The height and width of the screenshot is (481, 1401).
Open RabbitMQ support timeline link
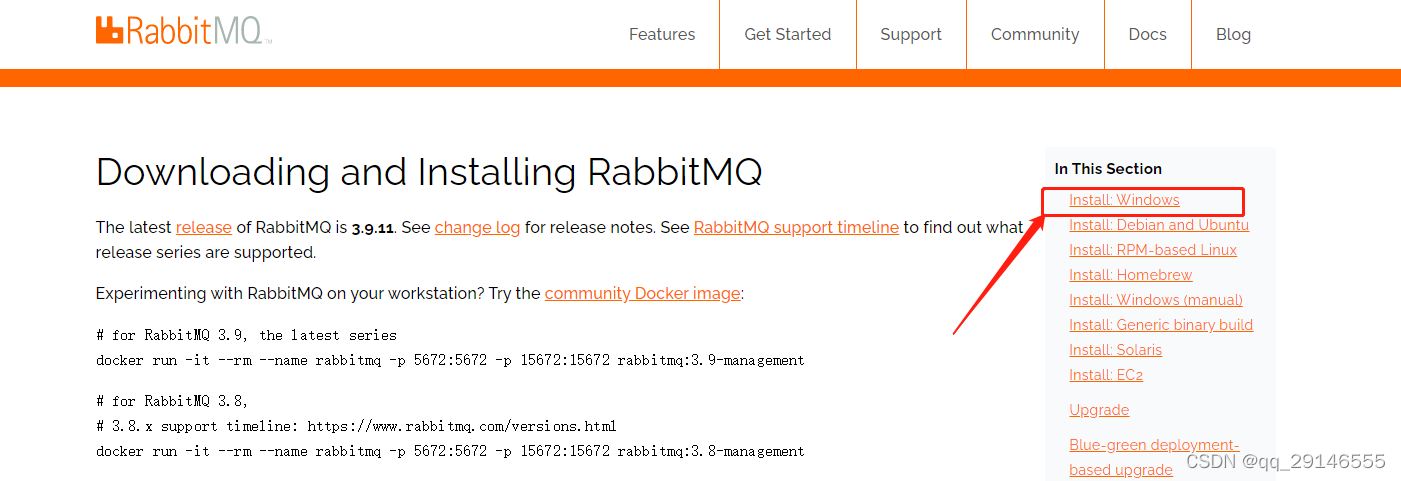796,227
